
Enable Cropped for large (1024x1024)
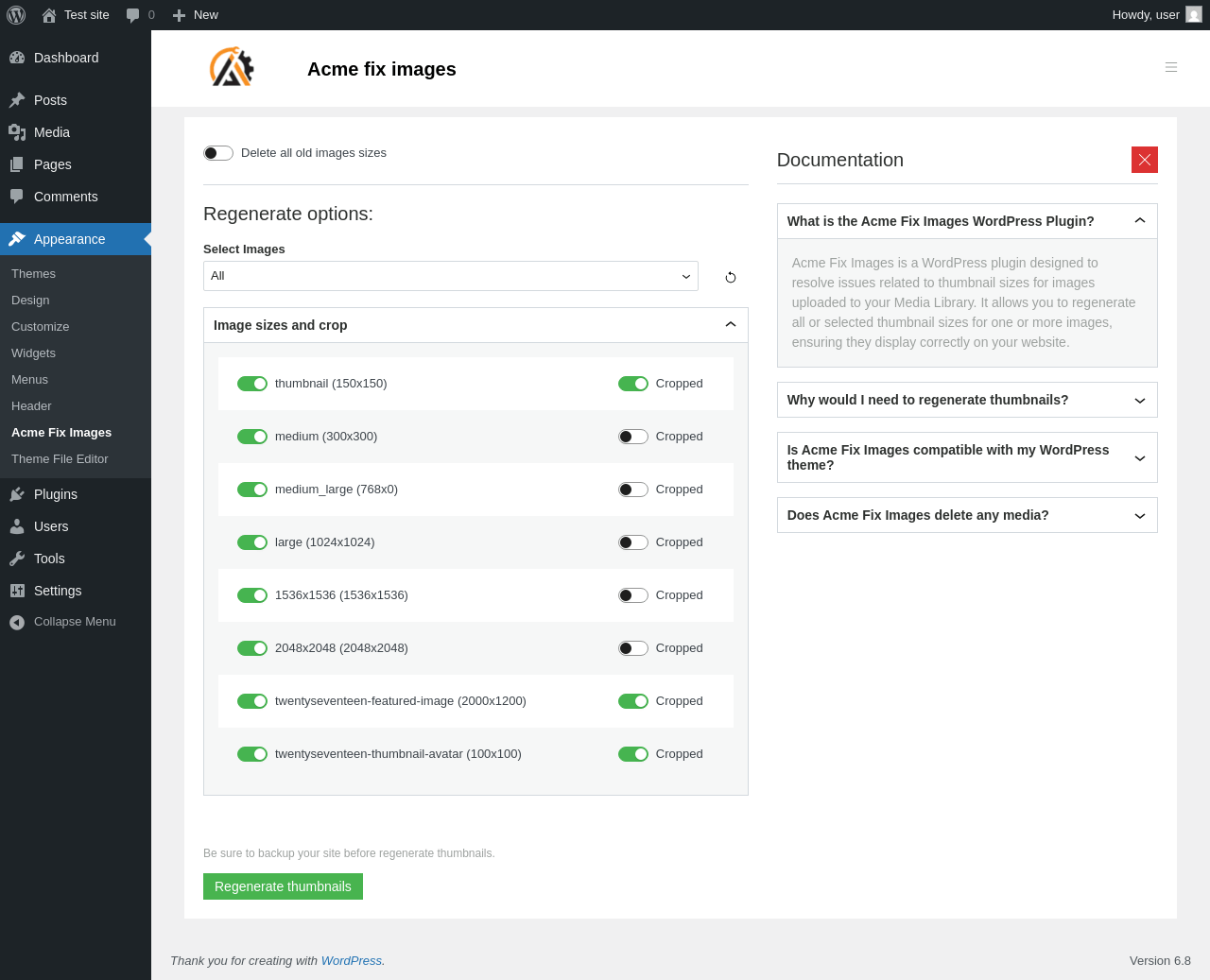pyautogui.click(x=633, y=542)
